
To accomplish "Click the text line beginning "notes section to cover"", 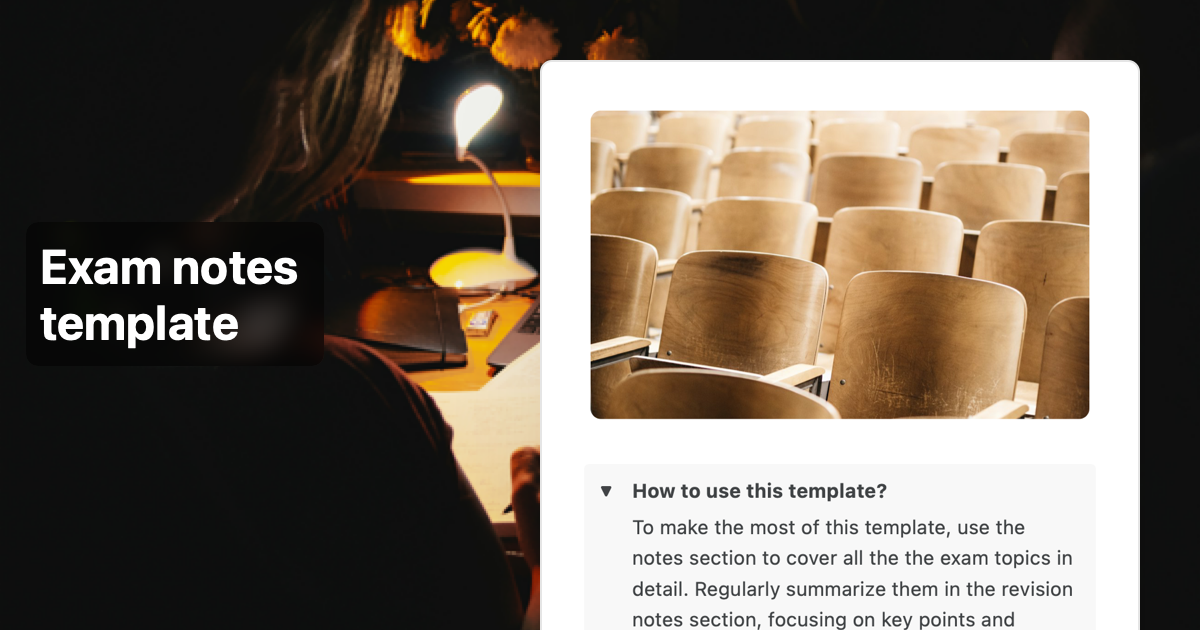I will coord(852,558).
